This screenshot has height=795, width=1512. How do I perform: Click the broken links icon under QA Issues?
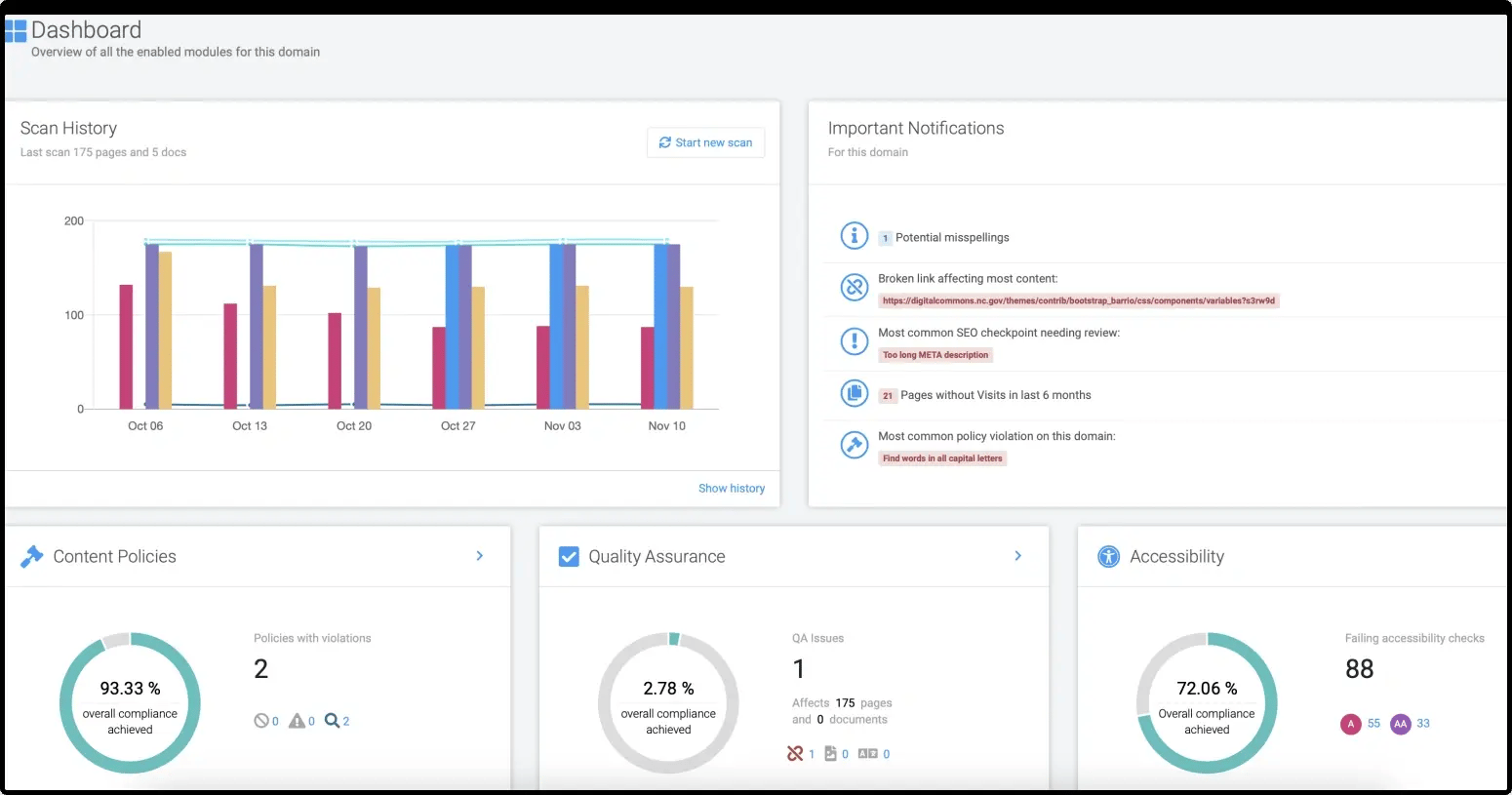(x=796, y=753)
